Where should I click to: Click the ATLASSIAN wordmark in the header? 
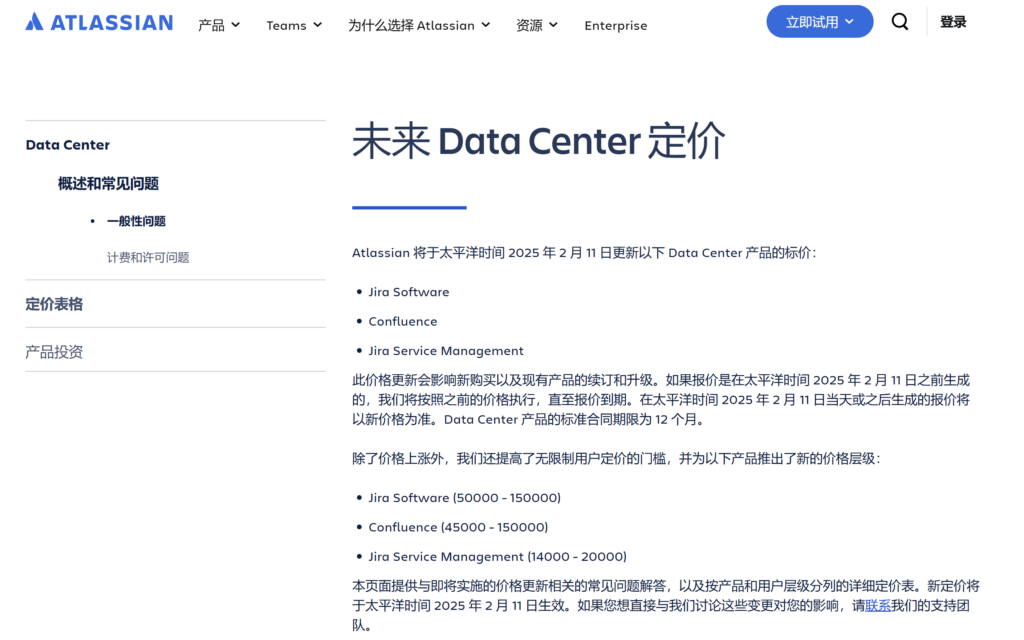[x=112, y=21]
